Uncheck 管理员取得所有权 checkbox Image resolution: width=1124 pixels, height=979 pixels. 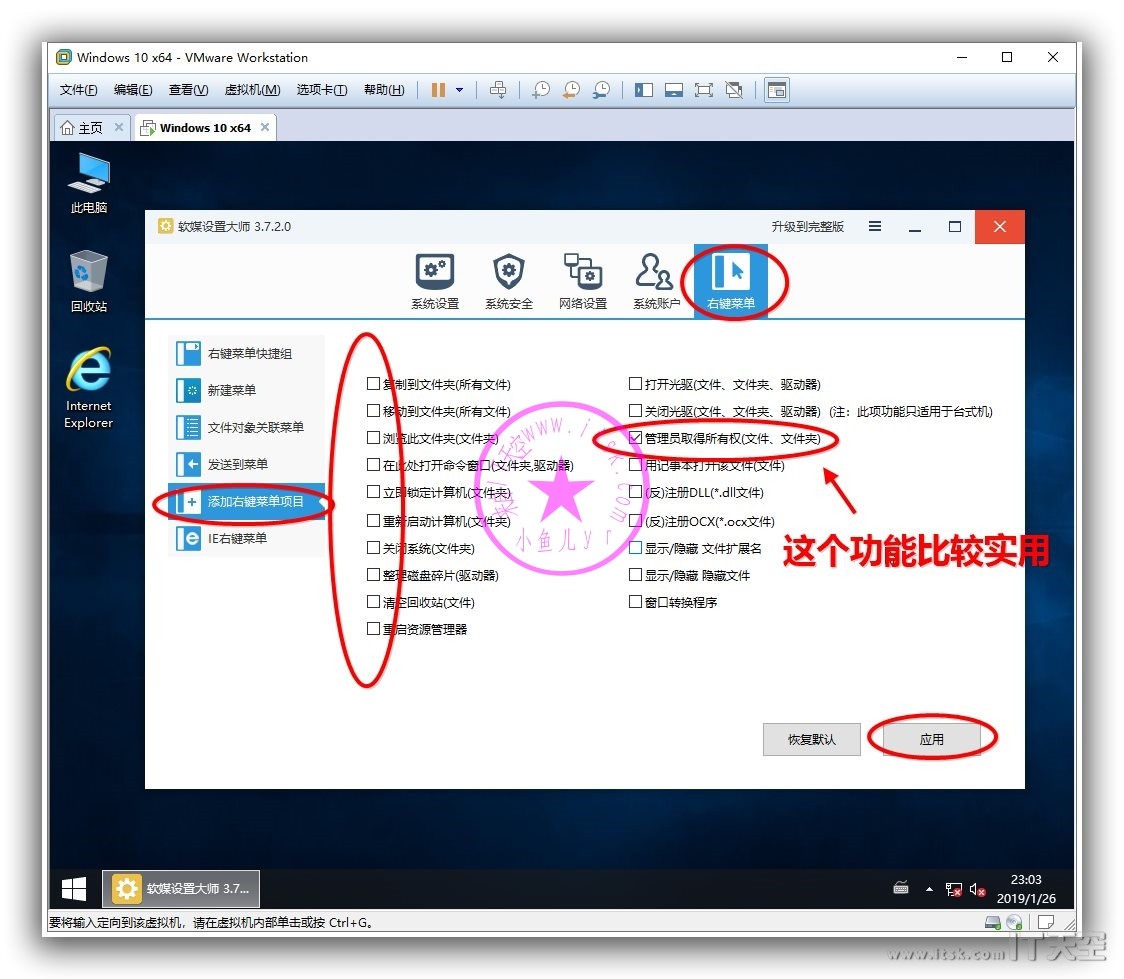click(635, 438)
